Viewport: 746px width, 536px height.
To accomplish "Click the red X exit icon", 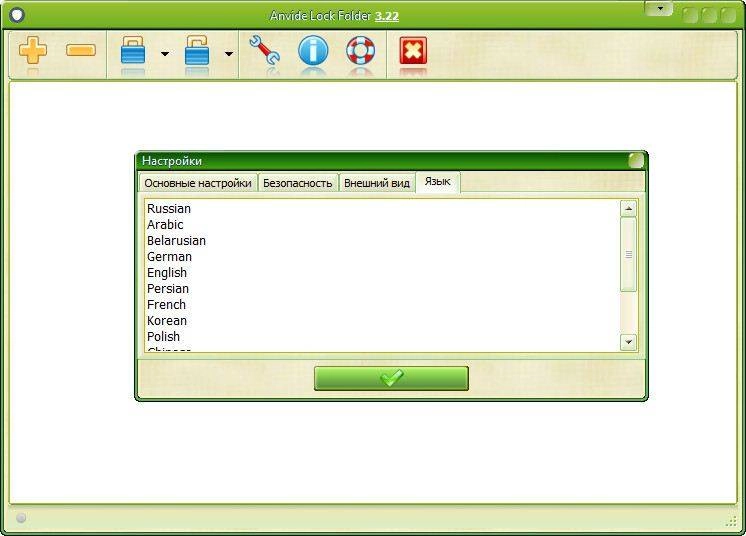I will pos(413,50).
